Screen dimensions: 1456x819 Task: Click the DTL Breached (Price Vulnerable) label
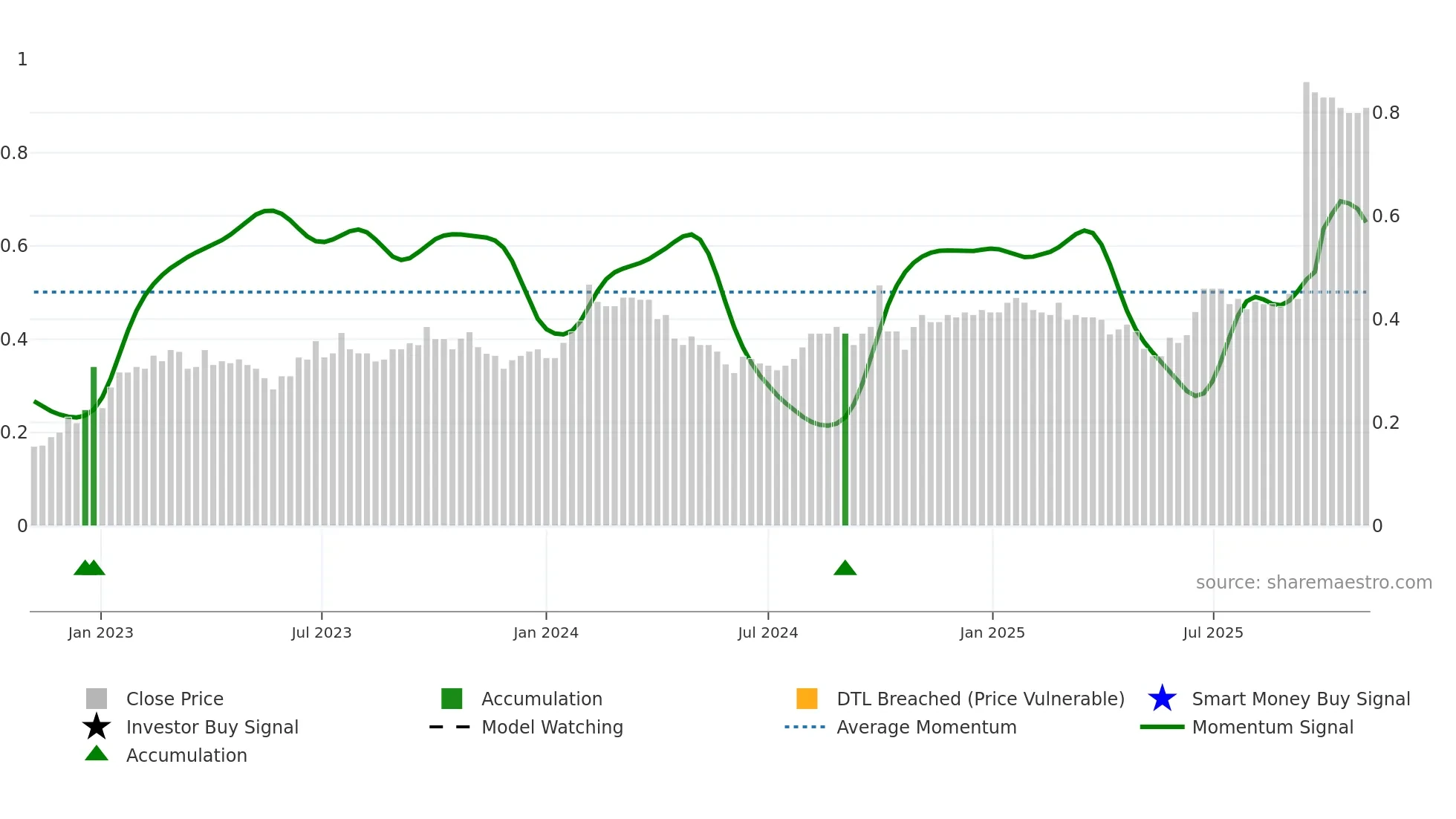[x=981, y=699]
